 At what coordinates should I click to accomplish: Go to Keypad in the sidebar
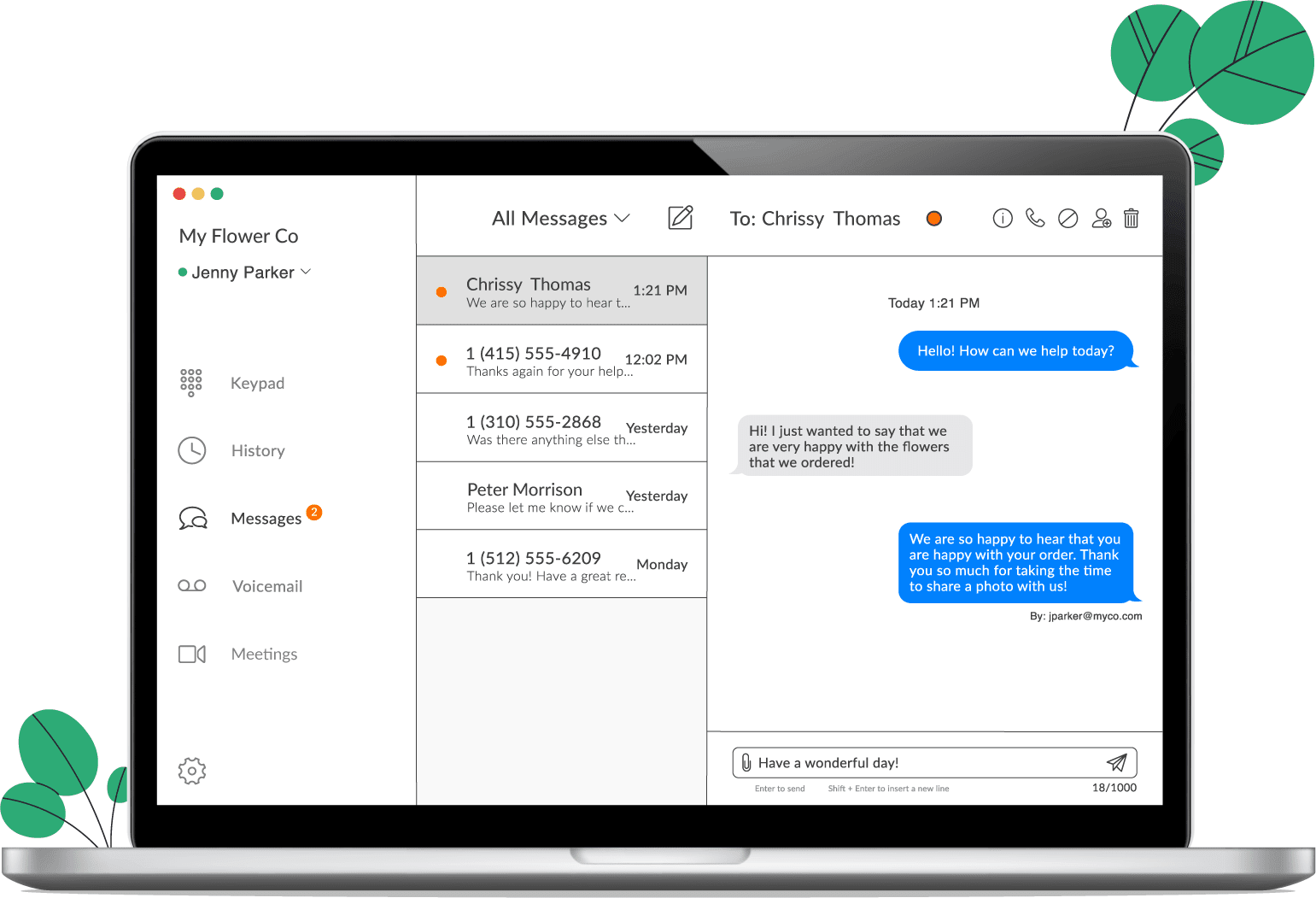coord(256,384)
